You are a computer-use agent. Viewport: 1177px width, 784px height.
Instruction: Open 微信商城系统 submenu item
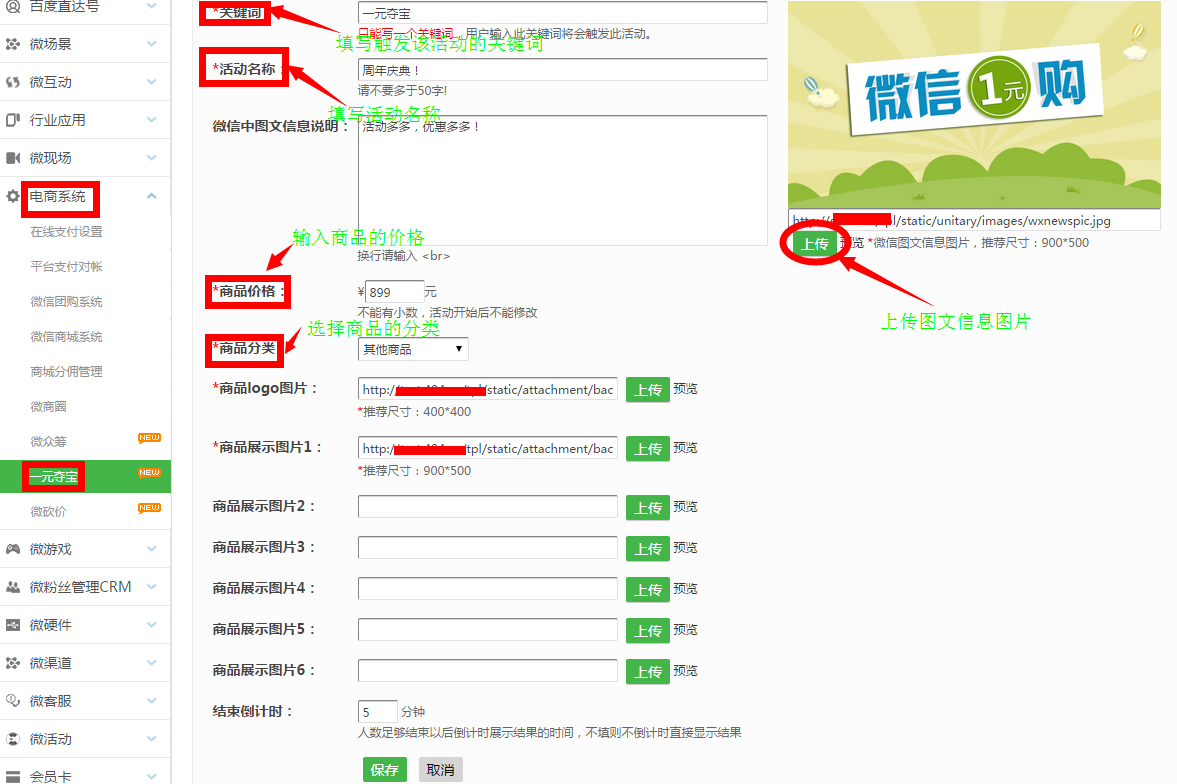pos(66,337)
